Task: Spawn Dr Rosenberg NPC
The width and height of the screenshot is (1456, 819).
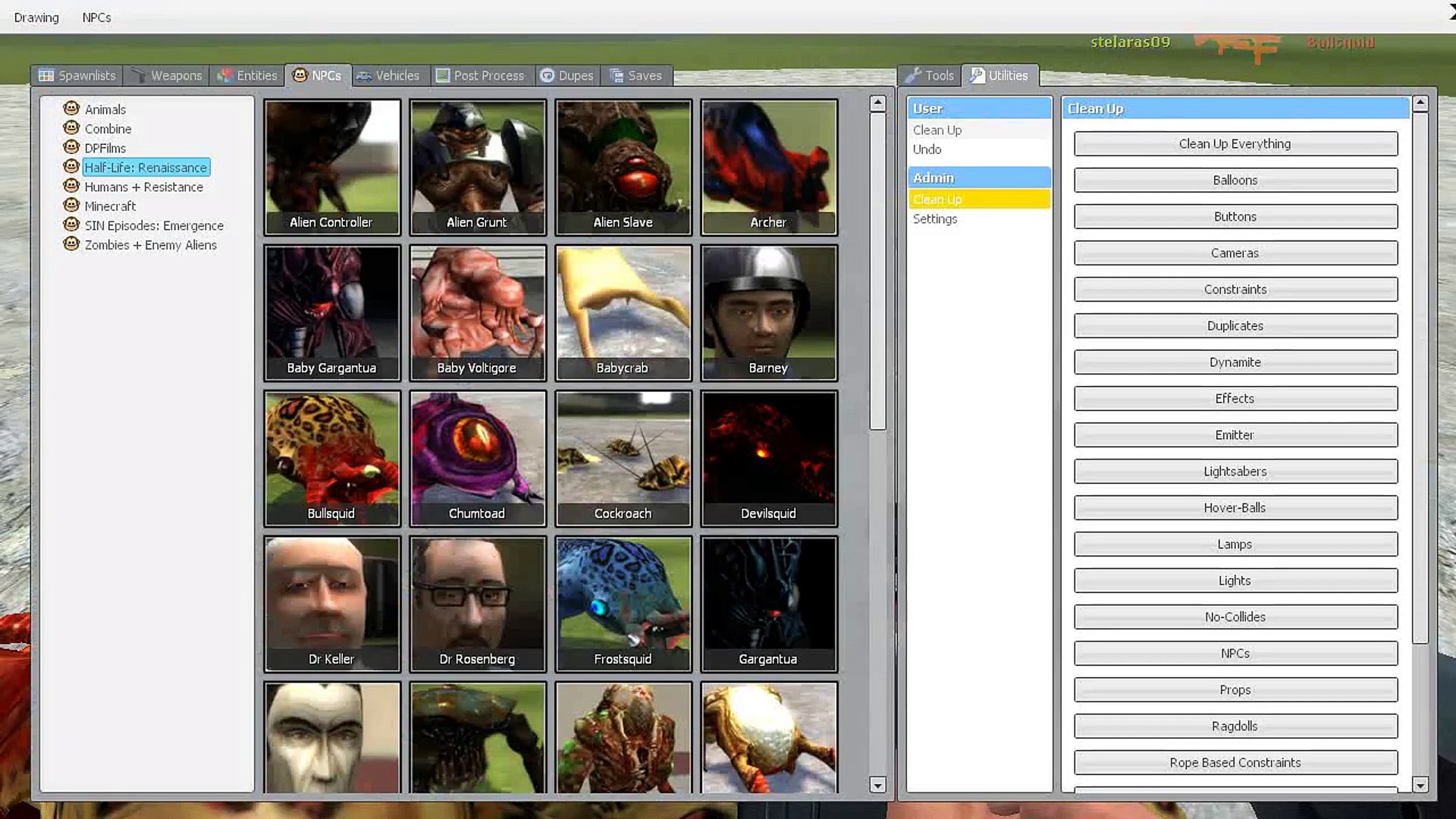Action: coord(477,603)
